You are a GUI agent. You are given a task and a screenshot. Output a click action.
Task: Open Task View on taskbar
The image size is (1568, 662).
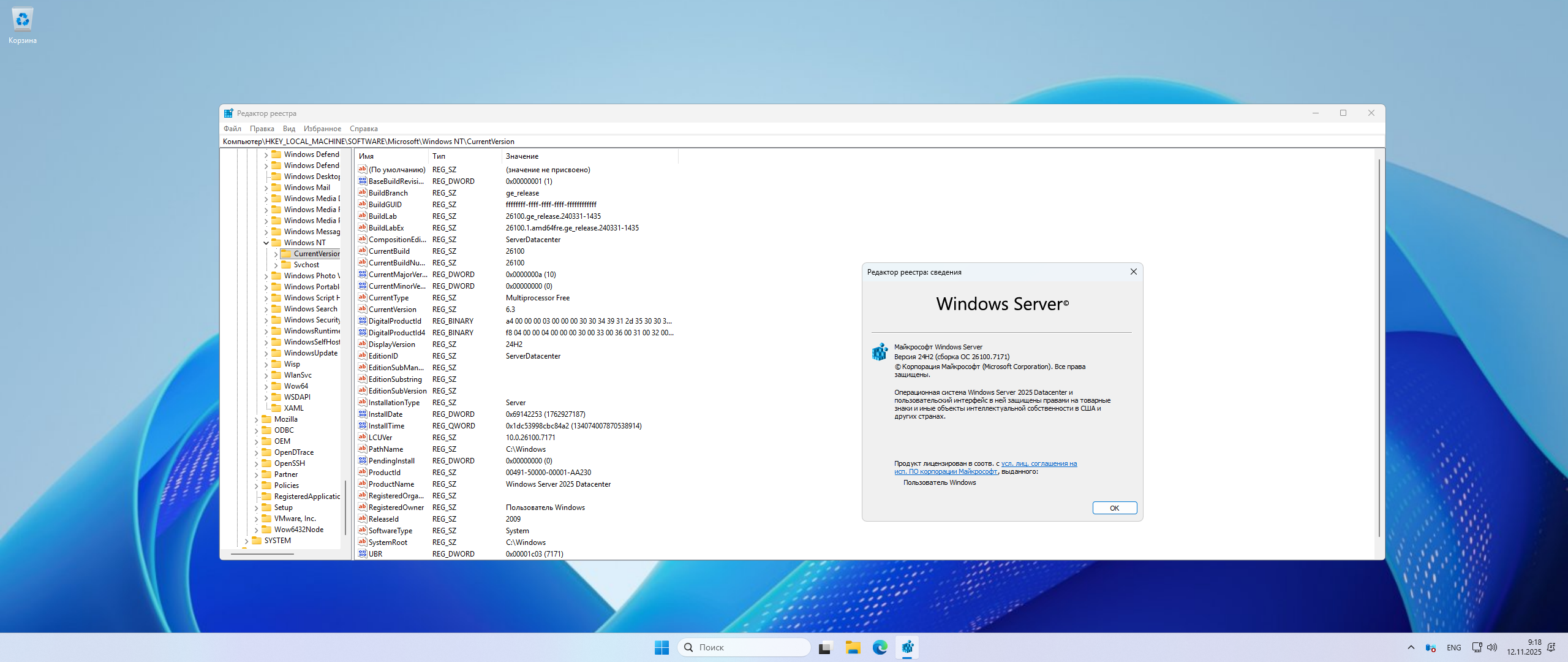[825, 647]
